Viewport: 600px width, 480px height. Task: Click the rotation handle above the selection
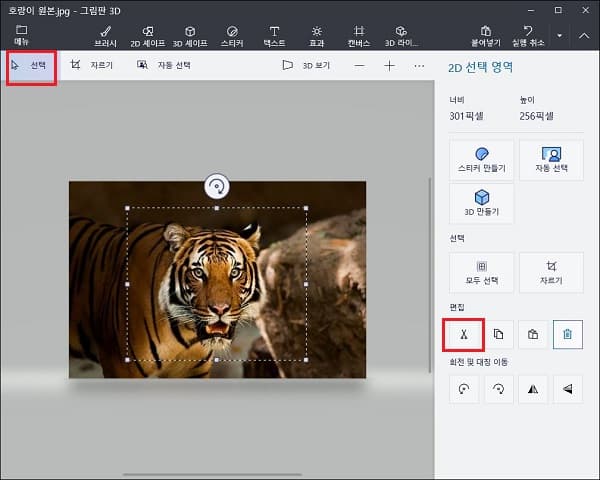pyautogui.click(x=217, y=186)
